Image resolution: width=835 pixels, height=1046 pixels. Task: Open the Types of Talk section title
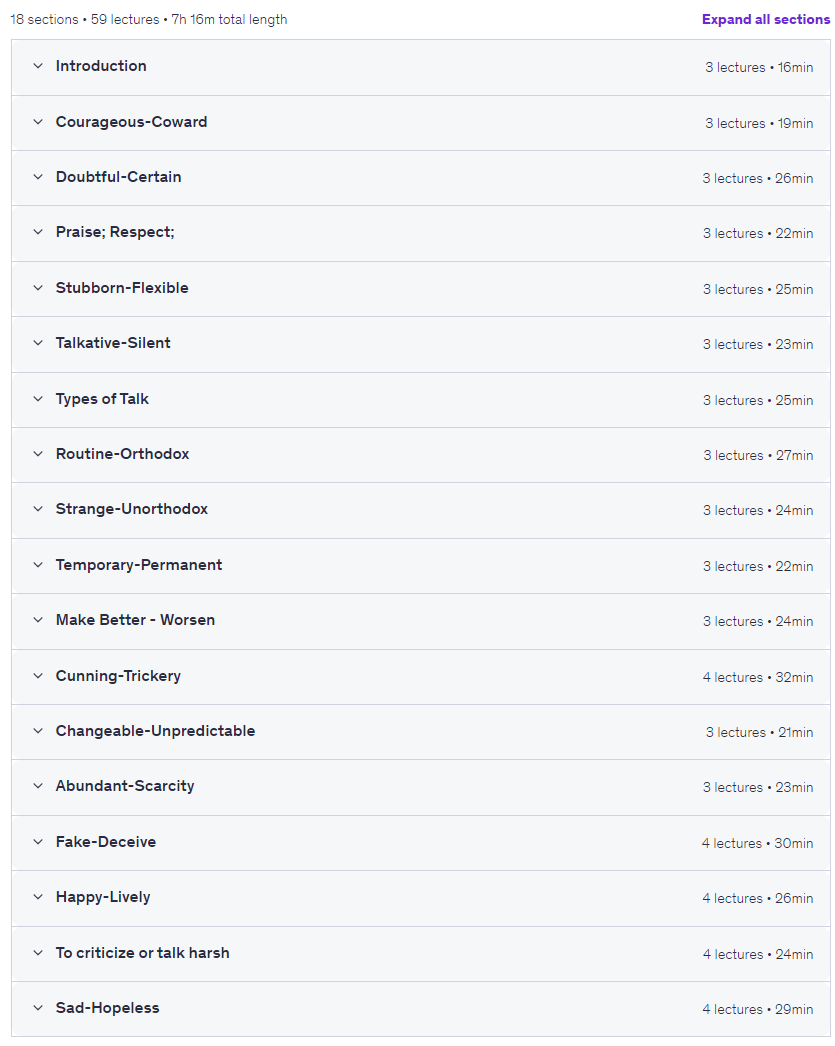102,399
